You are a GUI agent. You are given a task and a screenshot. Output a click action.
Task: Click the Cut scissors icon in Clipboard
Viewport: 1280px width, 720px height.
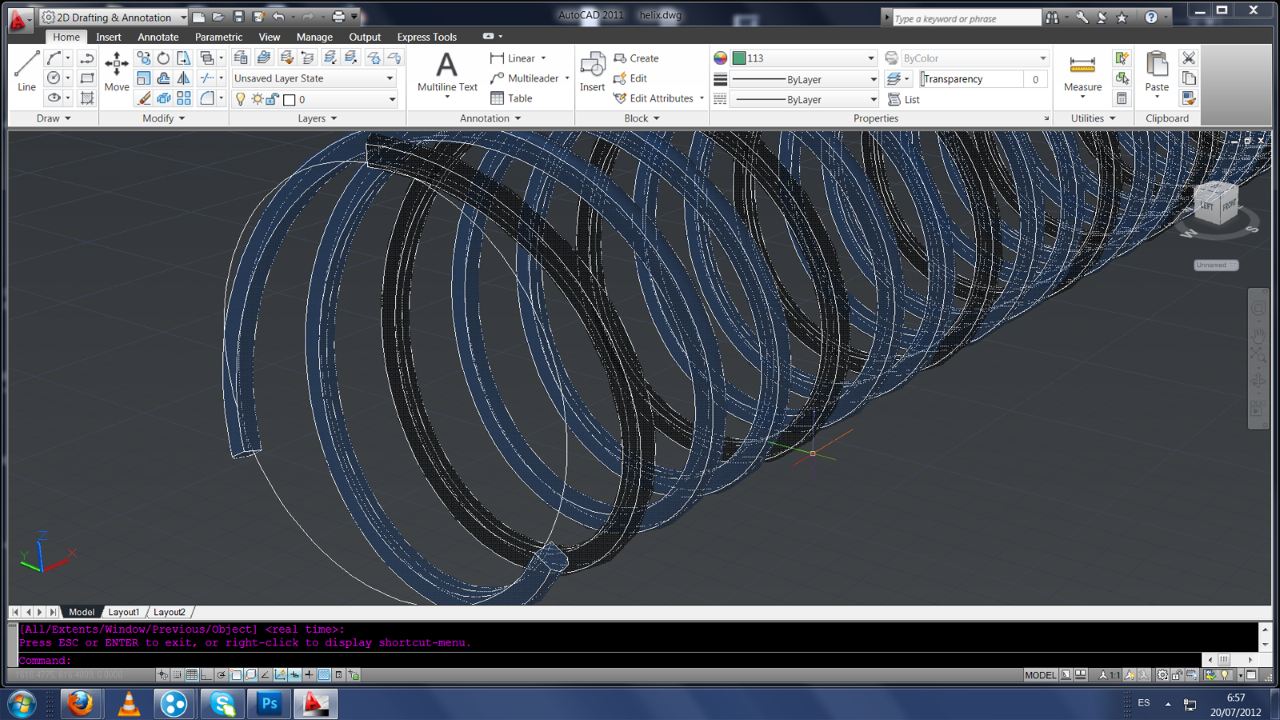[x=1188, y=58]
